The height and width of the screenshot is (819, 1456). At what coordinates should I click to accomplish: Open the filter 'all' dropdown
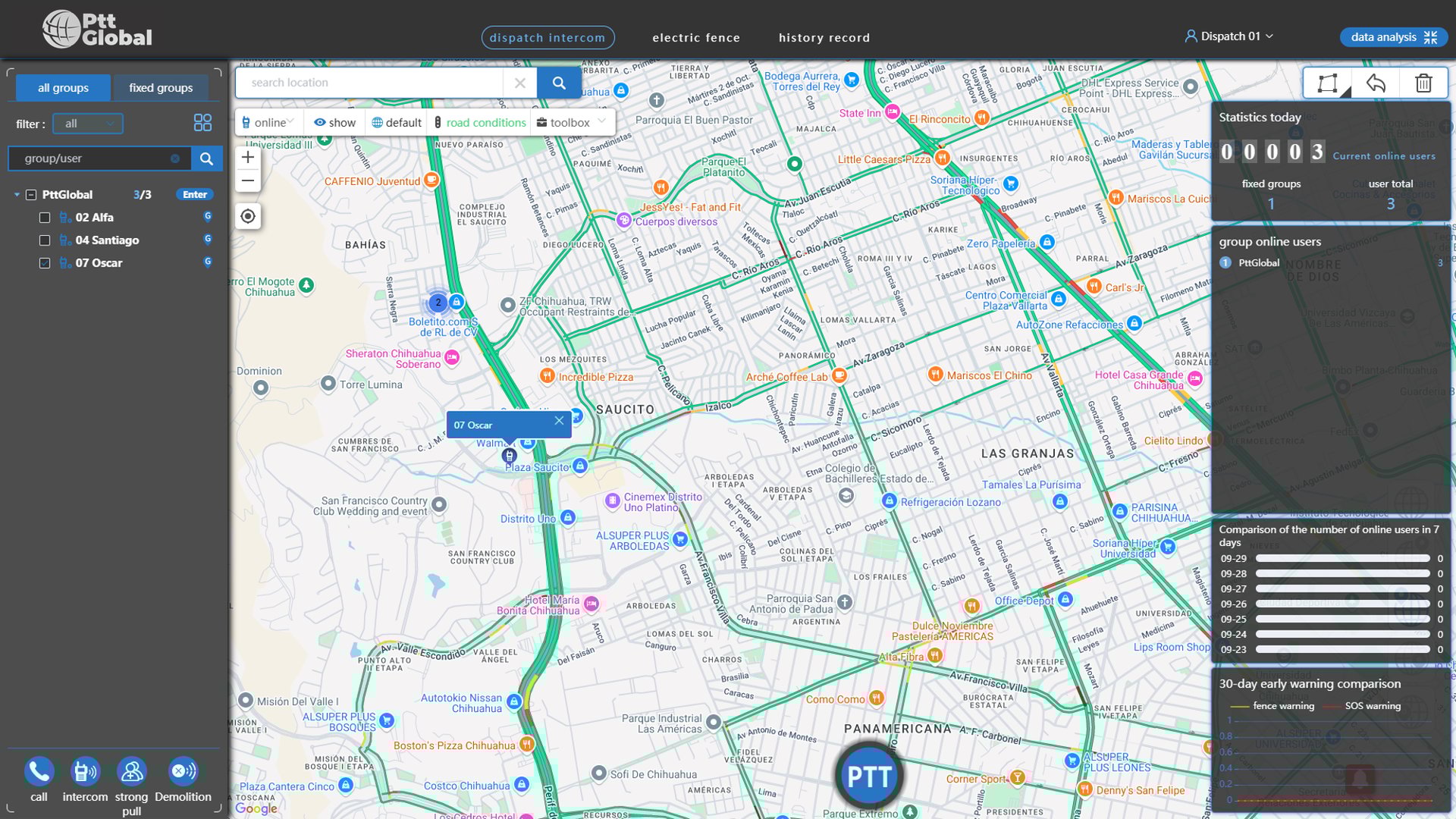click(88, 124)
